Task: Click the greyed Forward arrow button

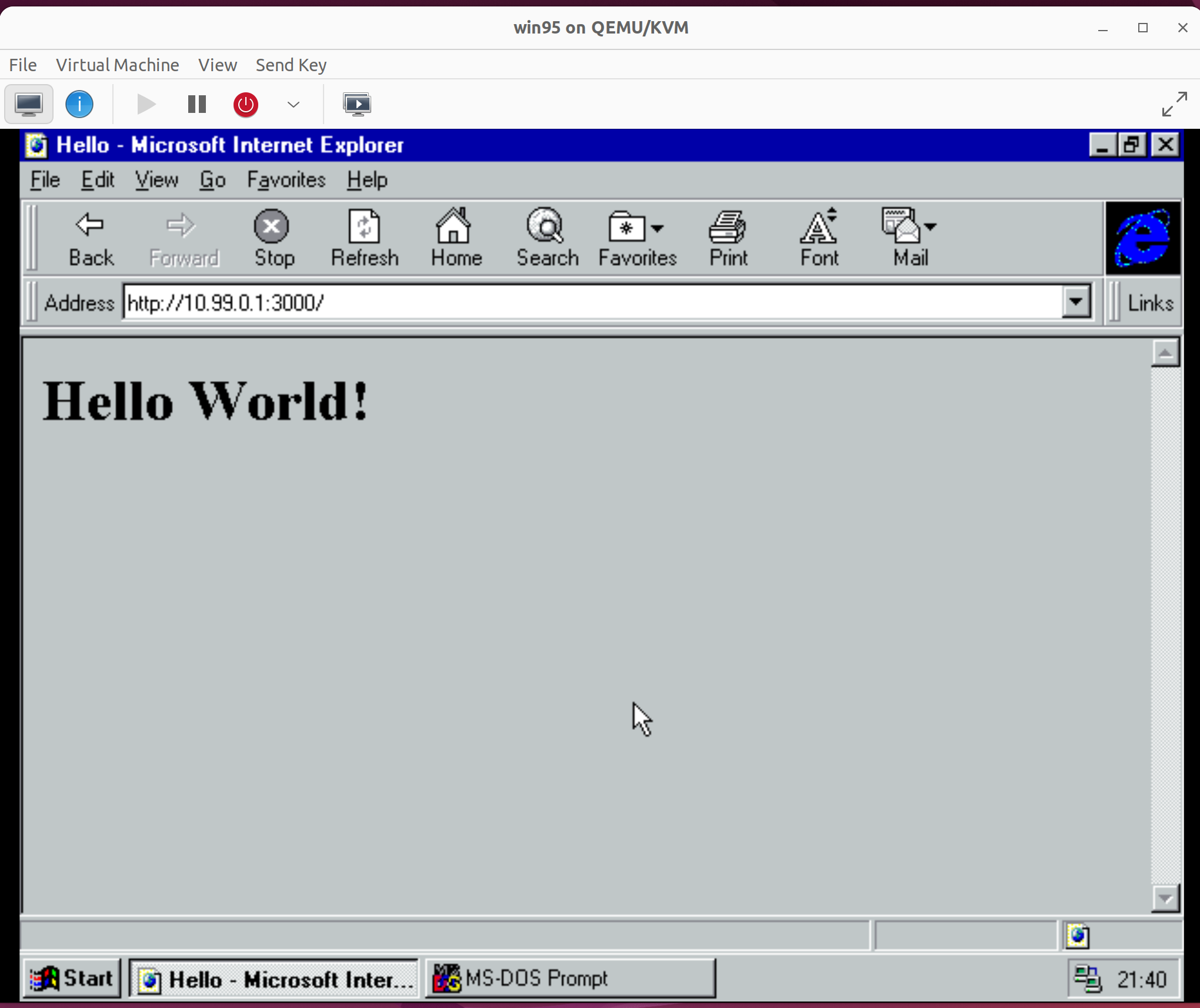Action: pyautogui.click(x=184, y=239)
